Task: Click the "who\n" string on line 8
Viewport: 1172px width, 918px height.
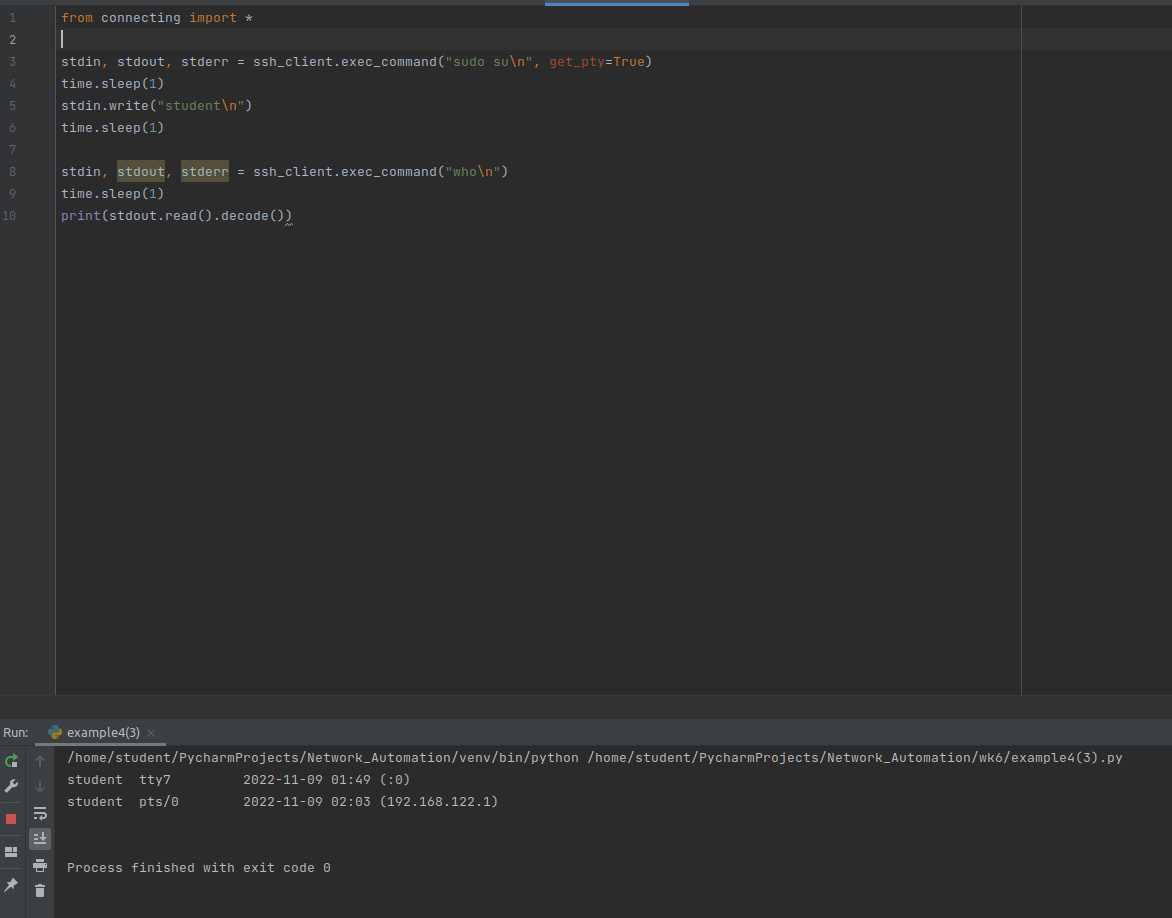Action: pos(472,172)
